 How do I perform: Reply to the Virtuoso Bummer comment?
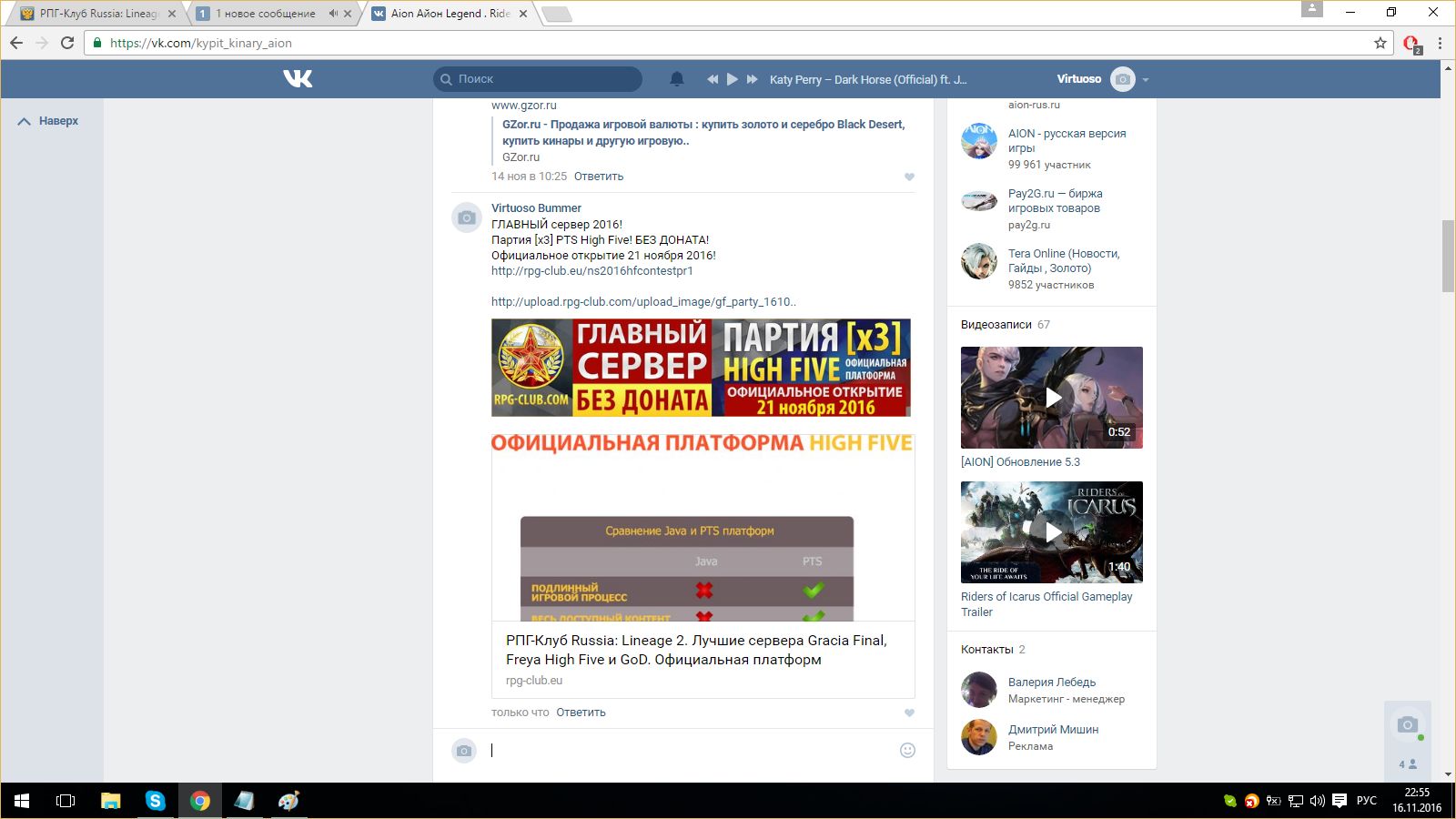pos(581,713)
